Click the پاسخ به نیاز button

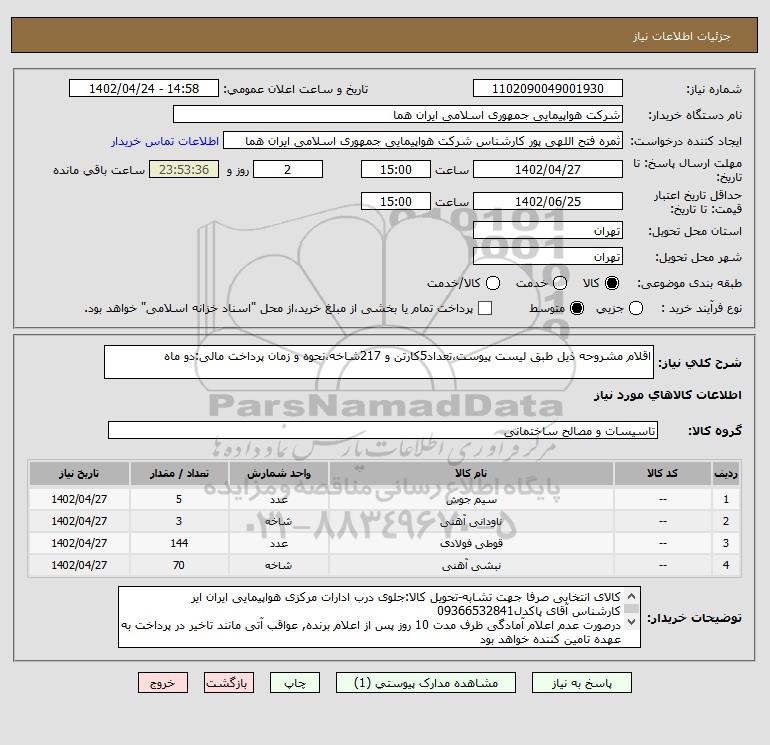tap(581, 683)
